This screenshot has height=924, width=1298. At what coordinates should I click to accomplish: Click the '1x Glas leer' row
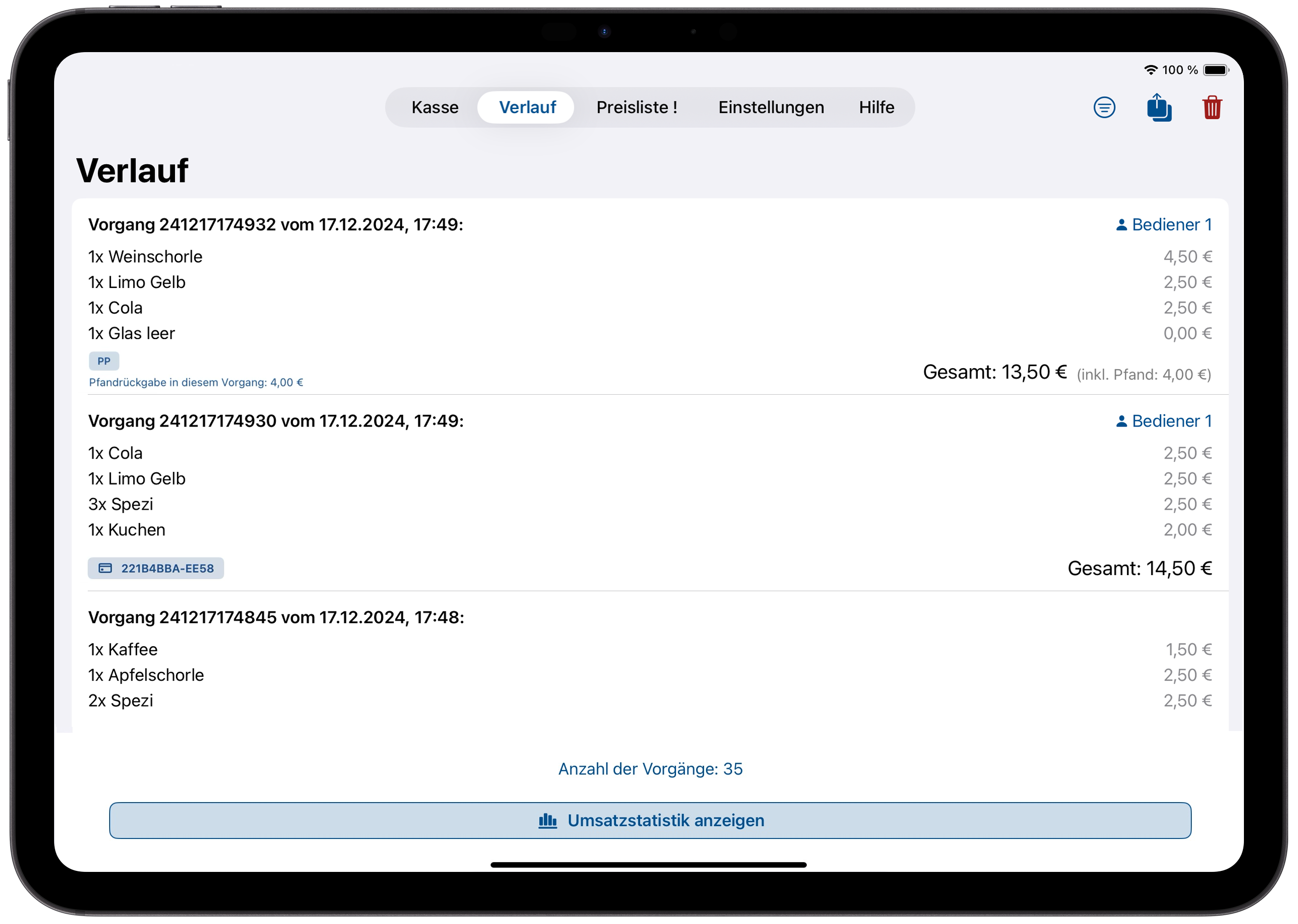point(650,333)
